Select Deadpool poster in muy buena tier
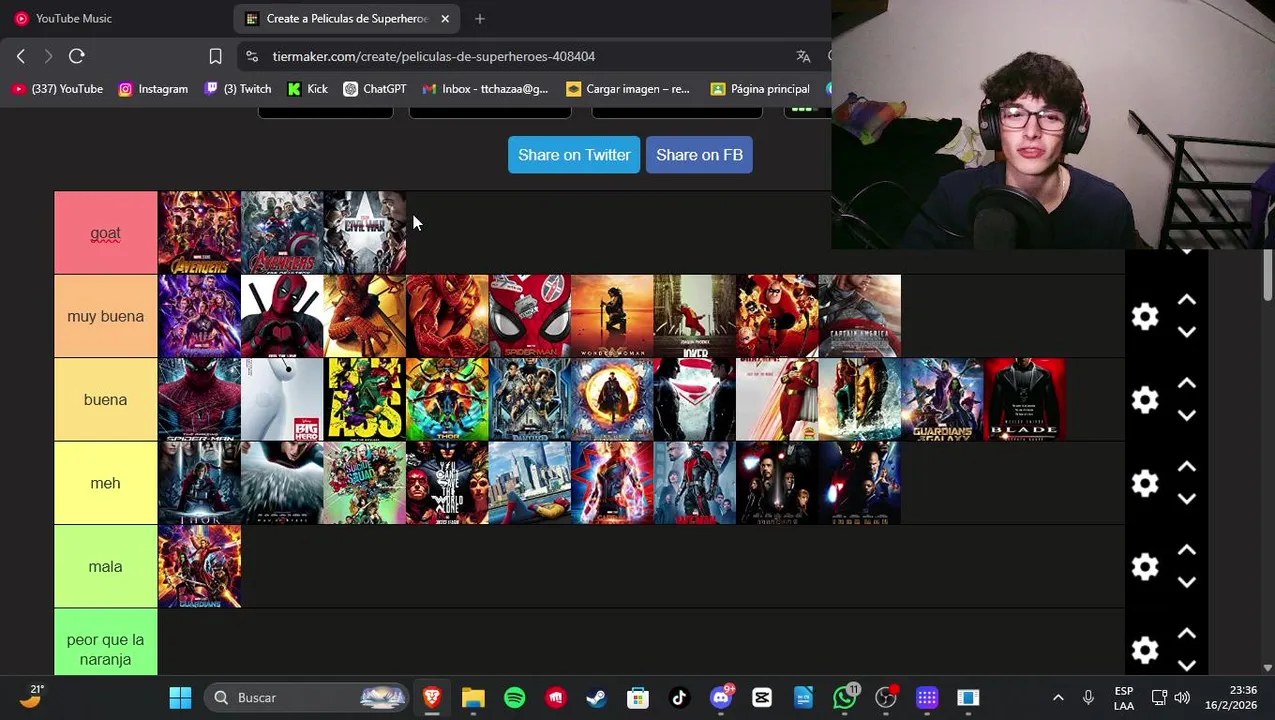Viewport: 1275px width, 720px height. click(x=282, y=316)
